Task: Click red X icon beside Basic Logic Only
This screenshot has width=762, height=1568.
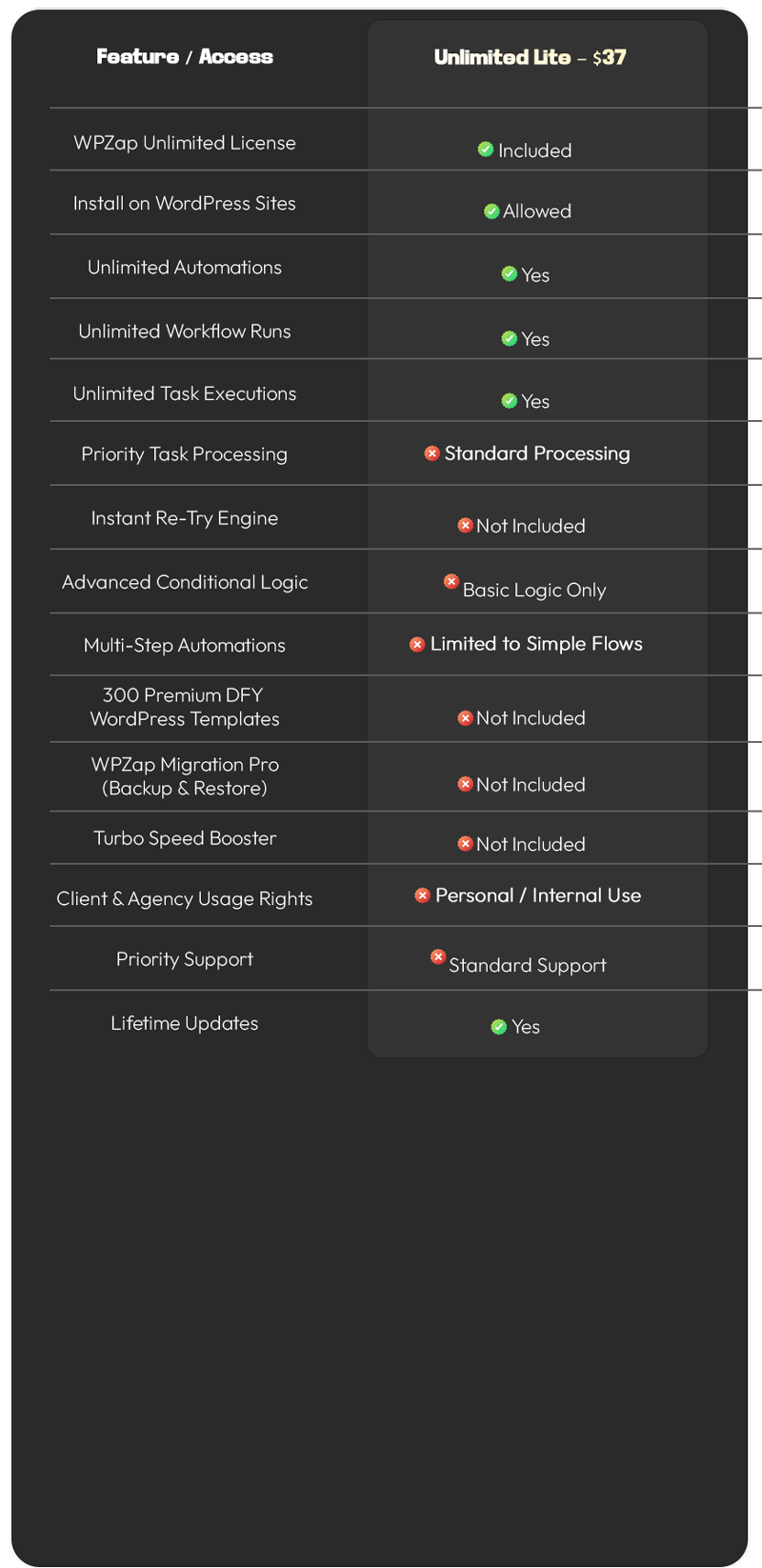Action: pyautogui.click(x=451, y=581)
